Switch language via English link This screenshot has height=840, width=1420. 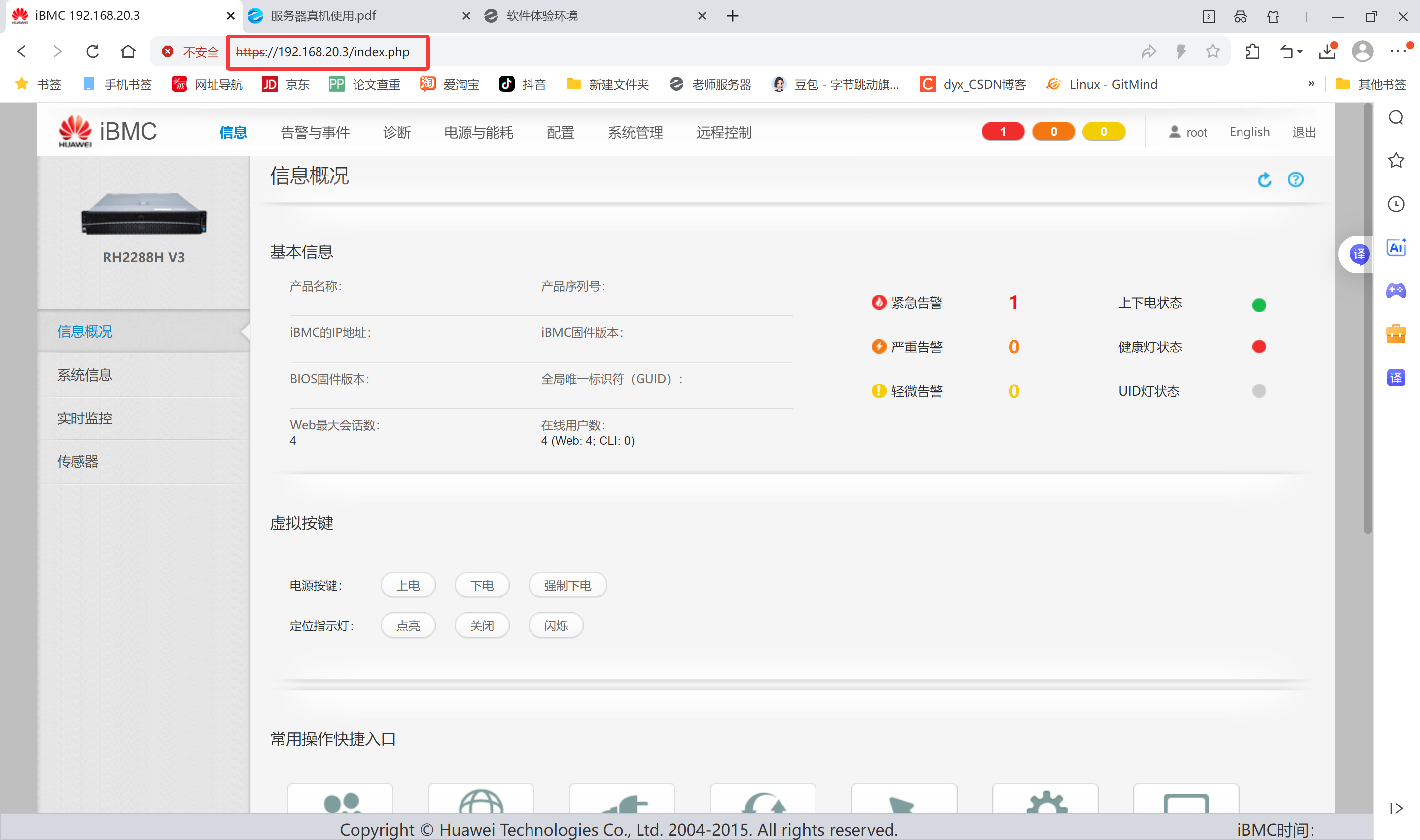click(1249, 132)
